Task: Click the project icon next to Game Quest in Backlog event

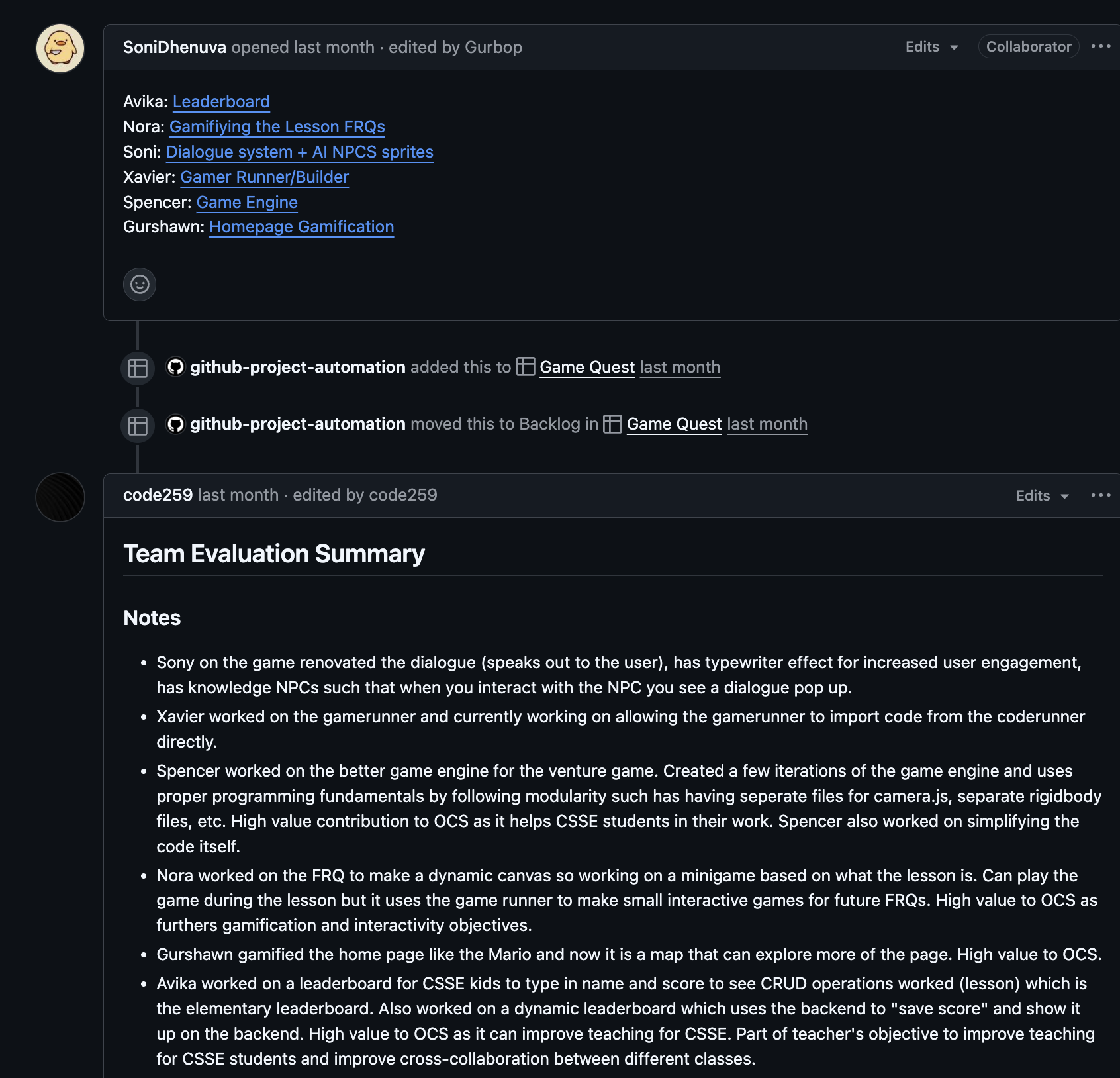Action: tap(612, 424)
